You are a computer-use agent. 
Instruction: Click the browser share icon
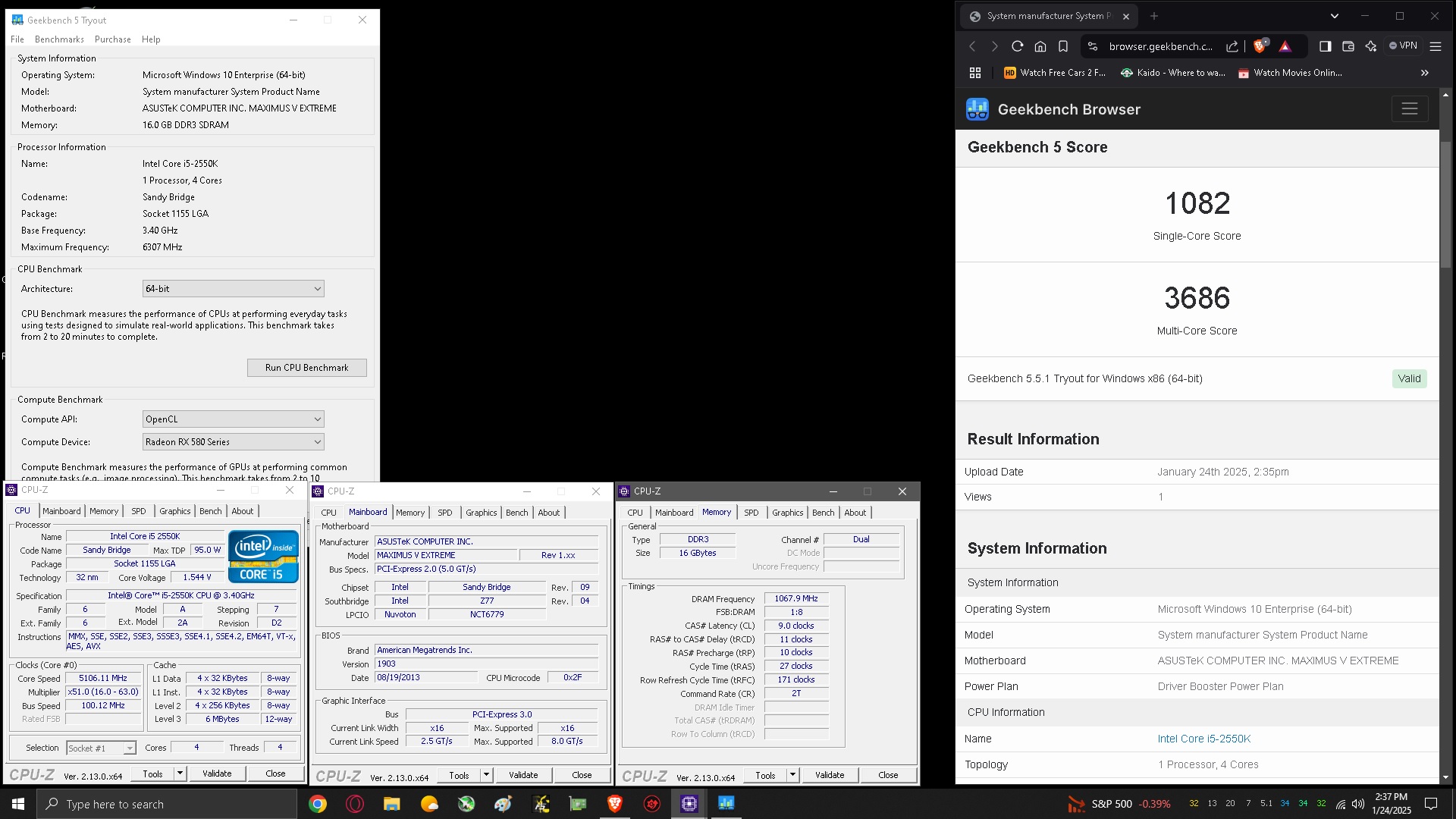click(1232, 46)
